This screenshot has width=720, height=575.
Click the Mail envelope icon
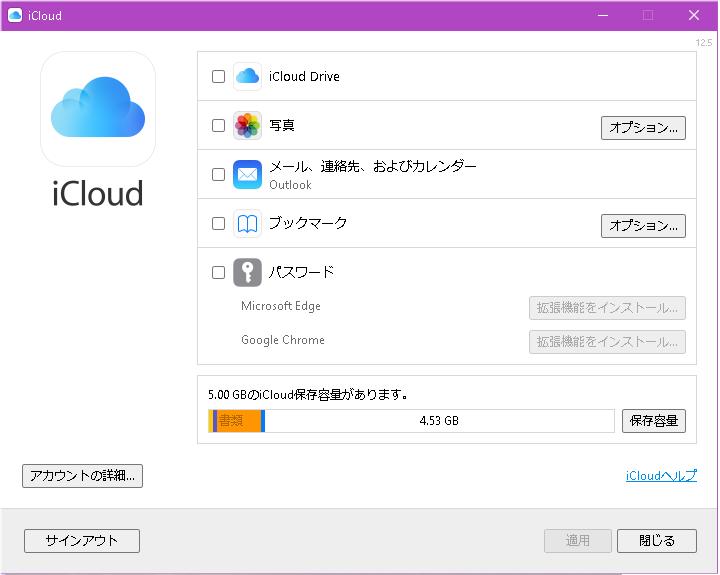pos(247,175)
